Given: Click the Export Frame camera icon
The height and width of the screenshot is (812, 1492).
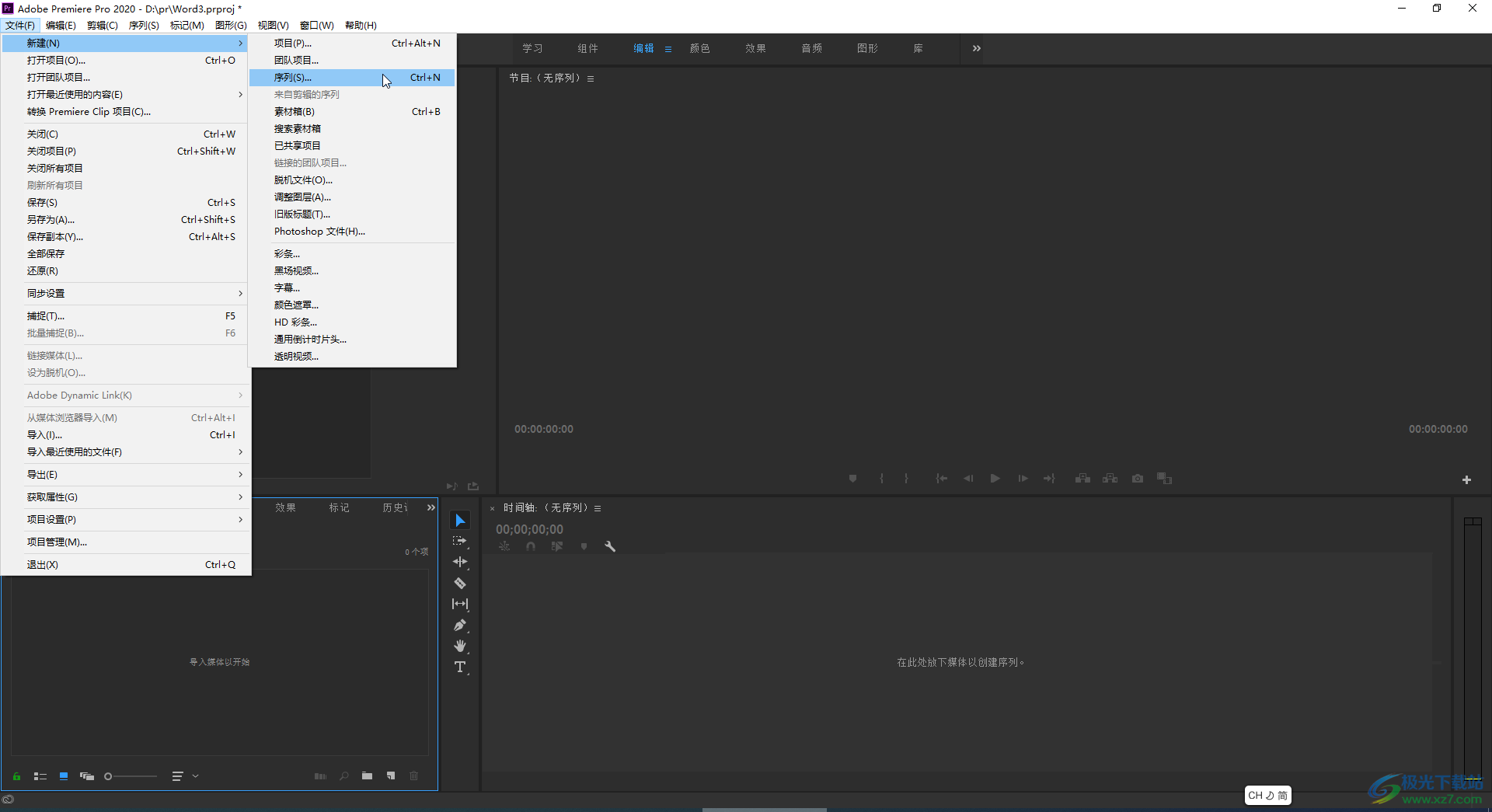Looking at the screenshot, I should coord(1138,479).
